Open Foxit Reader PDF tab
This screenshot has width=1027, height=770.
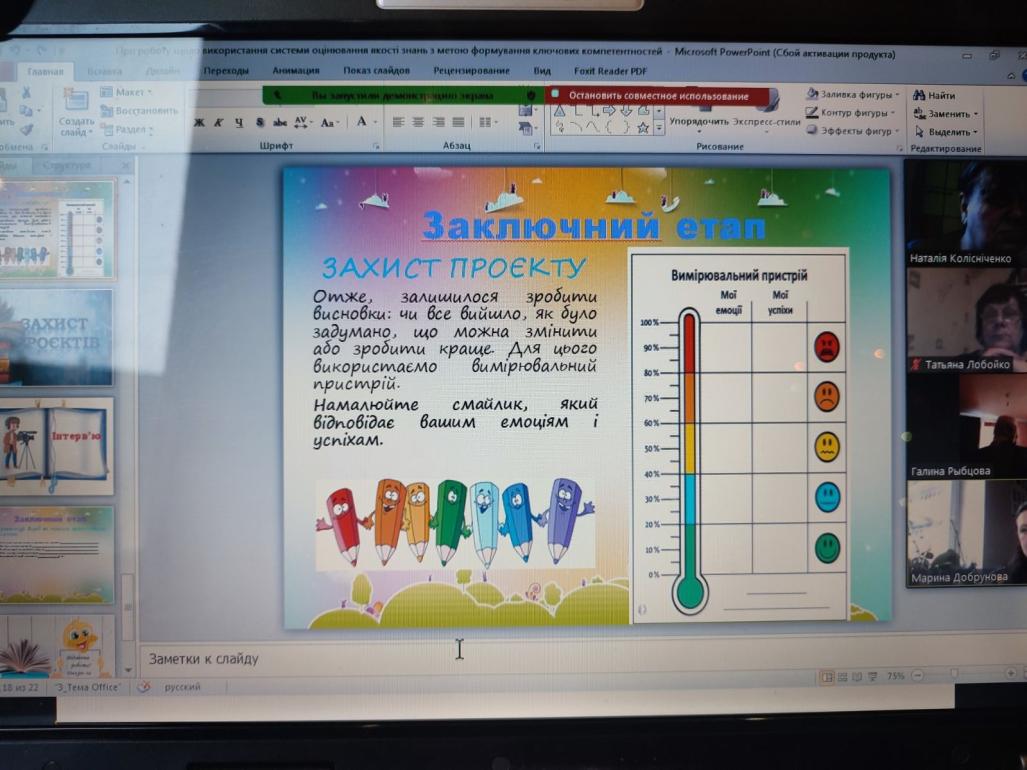pos(610,70)
